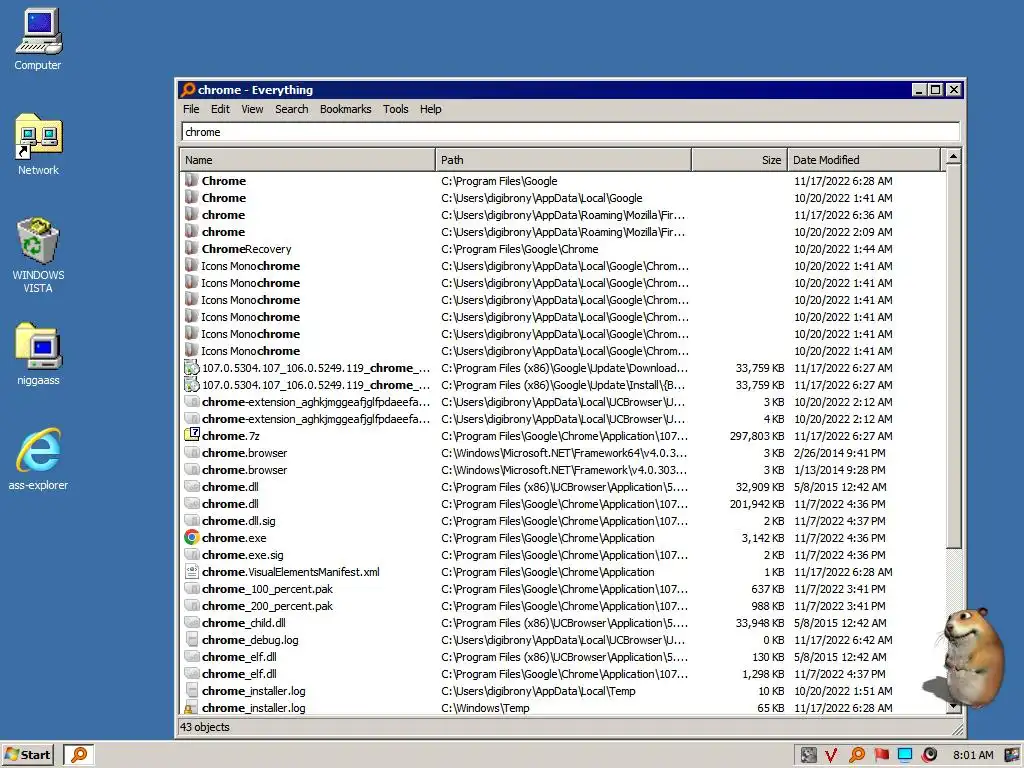
Task: Sort results by Size column header
Action: [739, 160]
